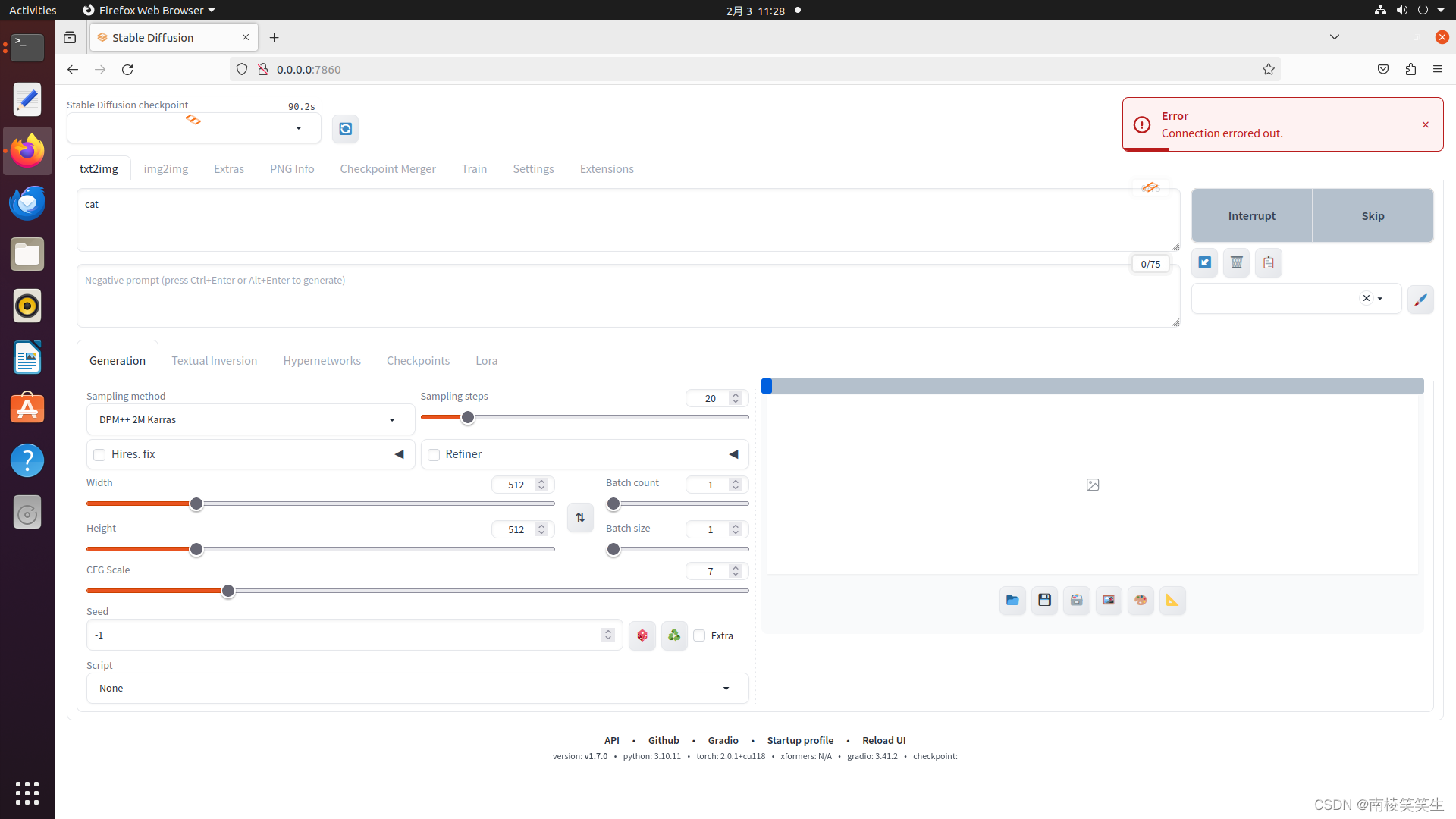
Task: Open the Train tab
Action: (474, 168)
